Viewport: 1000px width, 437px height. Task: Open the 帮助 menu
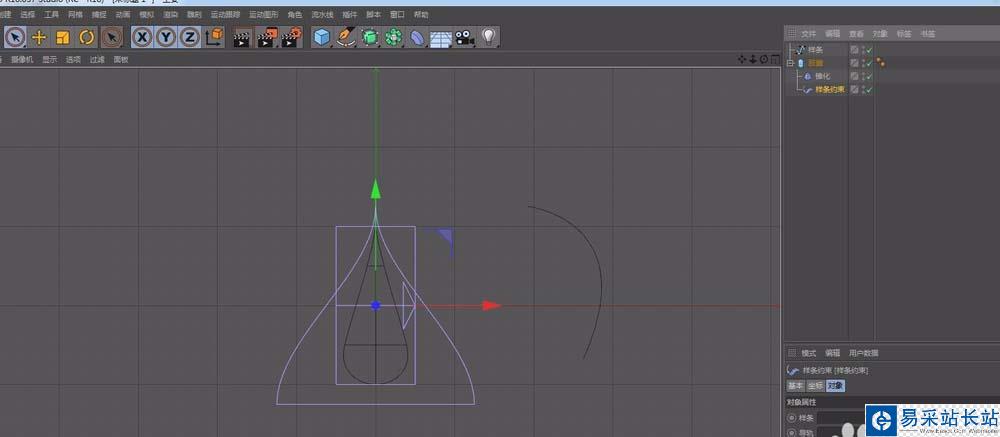(x=421, y=14)
